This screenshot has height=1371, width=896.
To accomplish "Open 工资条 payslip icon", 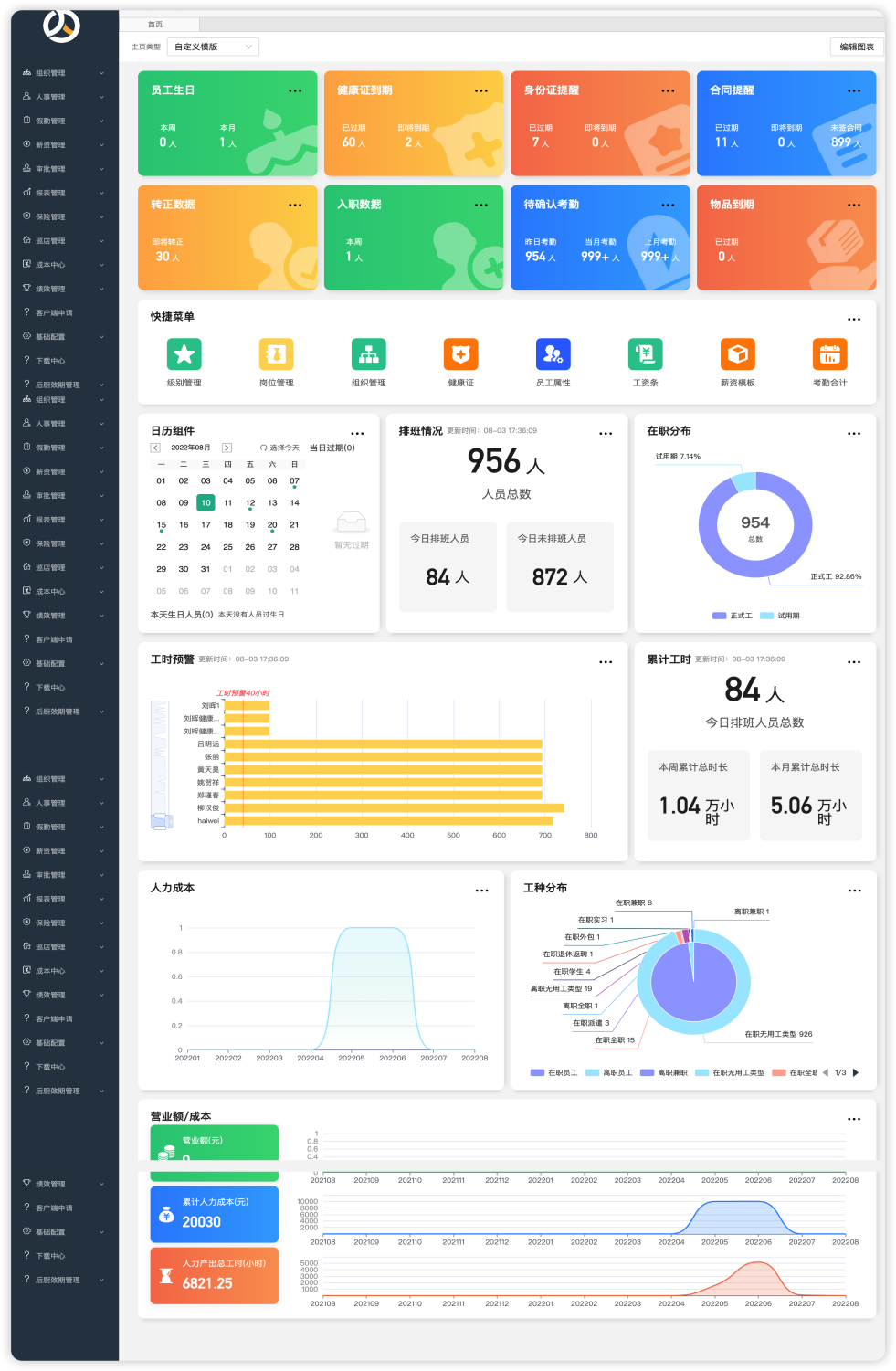I will coord(645,354).
